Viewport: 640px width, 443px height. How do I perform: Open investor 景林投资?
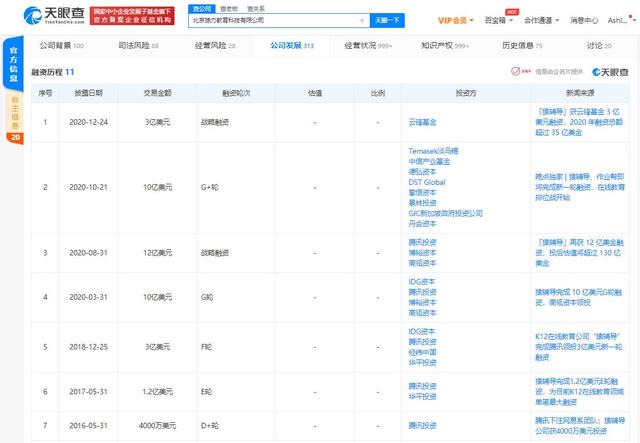click(422, 203)
